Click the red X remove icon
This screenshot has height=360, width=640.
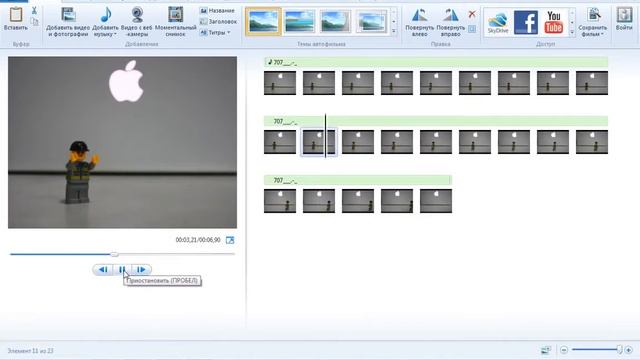[x=472, y=14]
